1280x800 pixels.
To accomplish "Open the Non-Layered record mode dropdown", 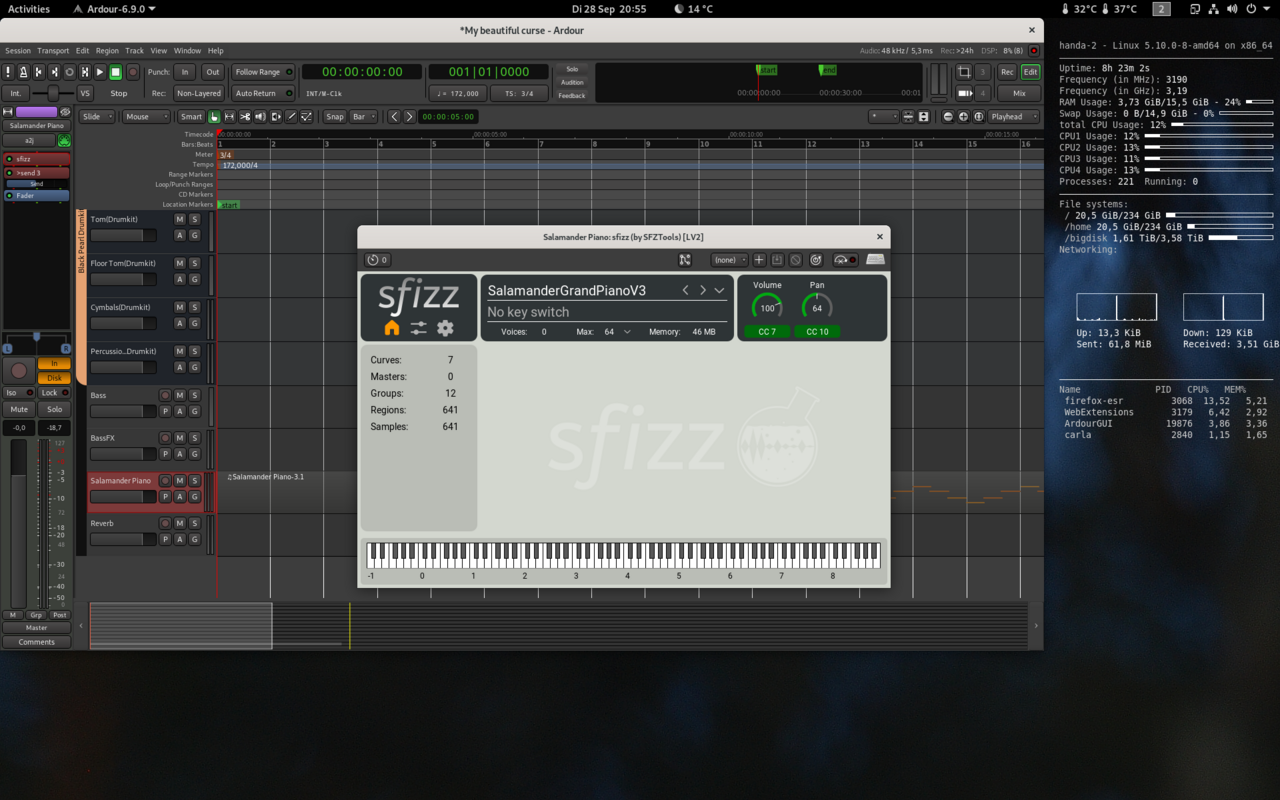I will click(x=199, y=93).
